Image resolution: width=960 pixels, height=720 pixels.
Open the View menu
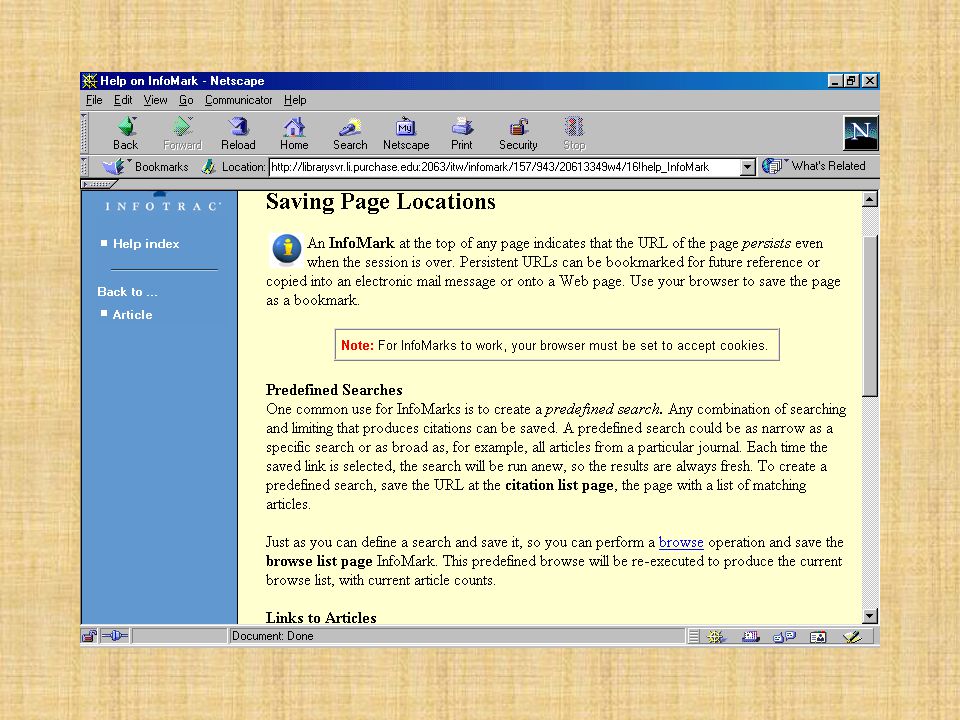click(156, 100)
